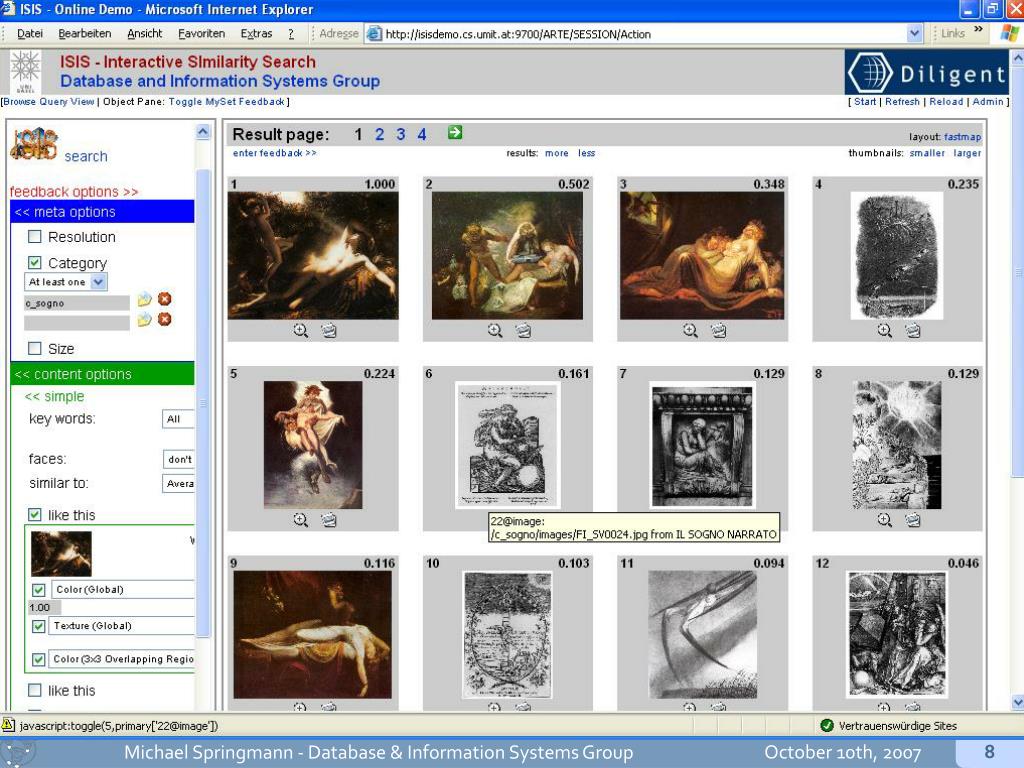
Task: Collapse the meta options section
Action: tap(65, 212)
